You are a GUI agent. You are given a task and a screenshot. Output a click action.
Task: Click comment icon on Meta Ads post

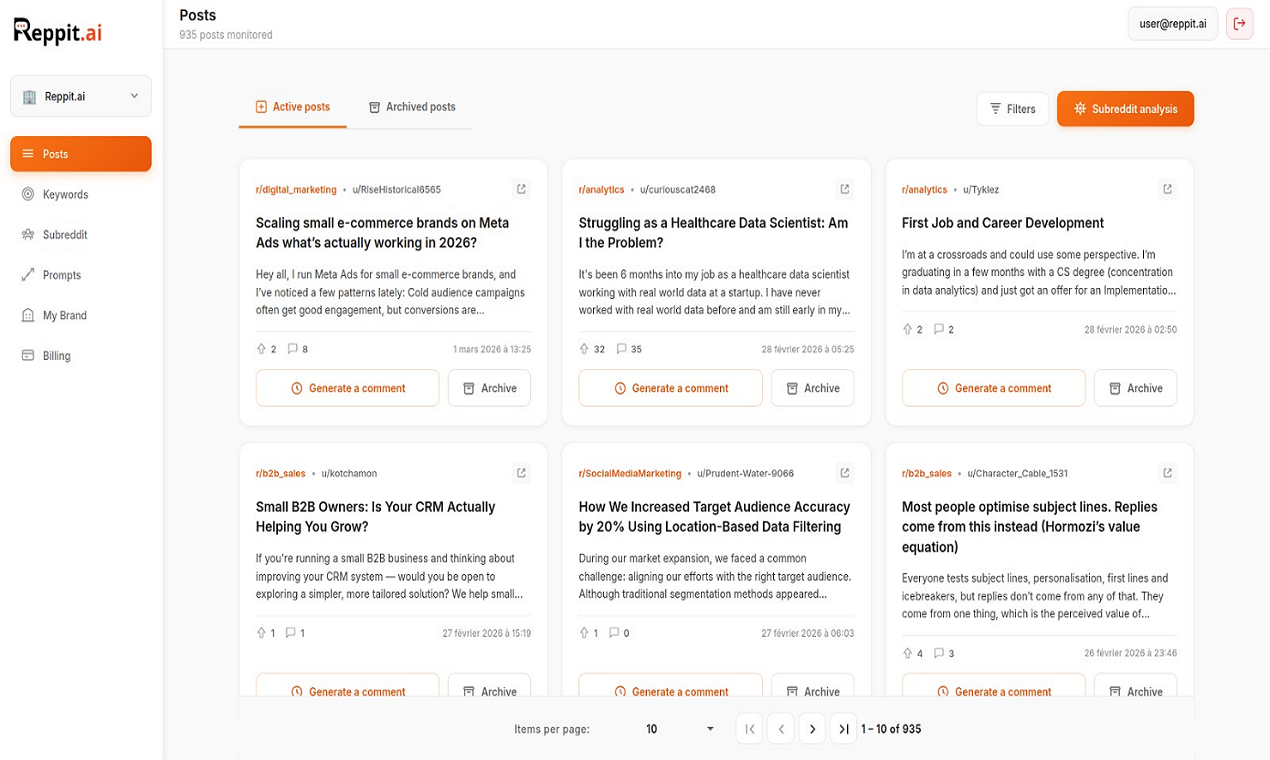(x=293, y=349)
